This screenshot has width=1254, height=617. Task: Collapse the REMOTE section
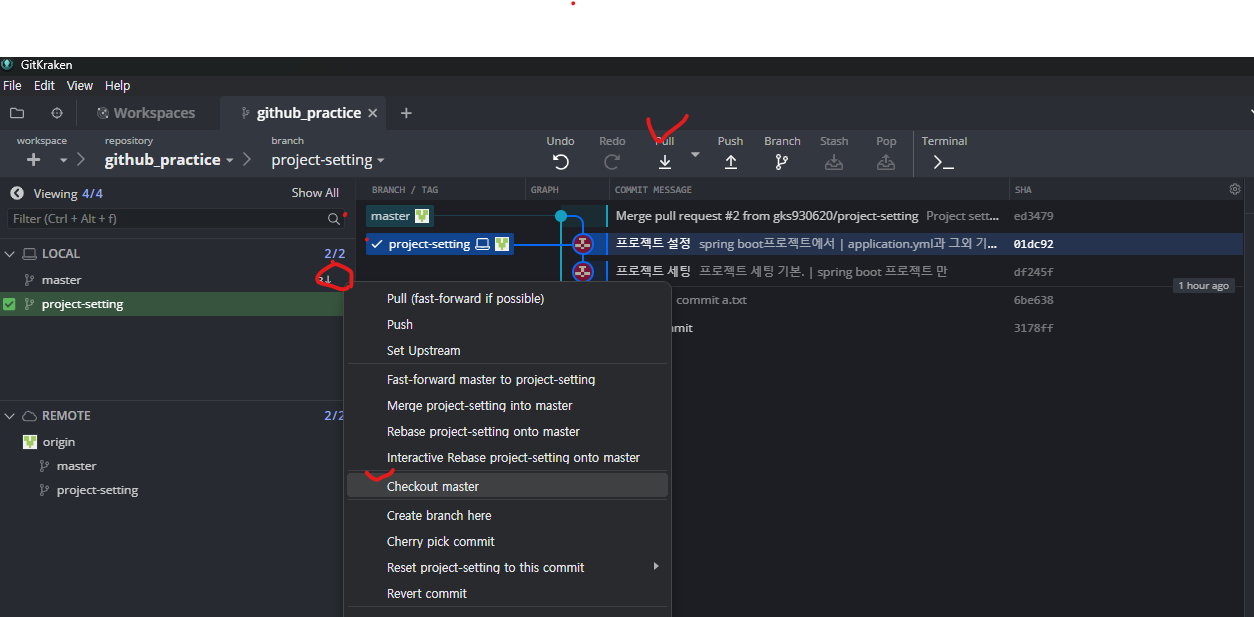coord(10,416)
